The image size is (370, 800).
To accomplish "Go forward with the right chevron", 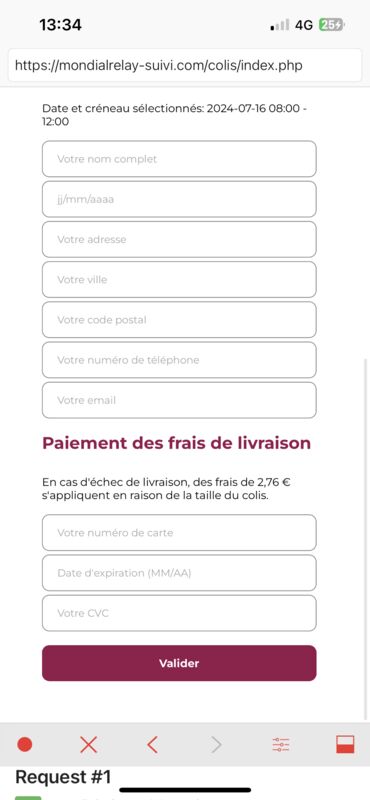I will (217, 745).
